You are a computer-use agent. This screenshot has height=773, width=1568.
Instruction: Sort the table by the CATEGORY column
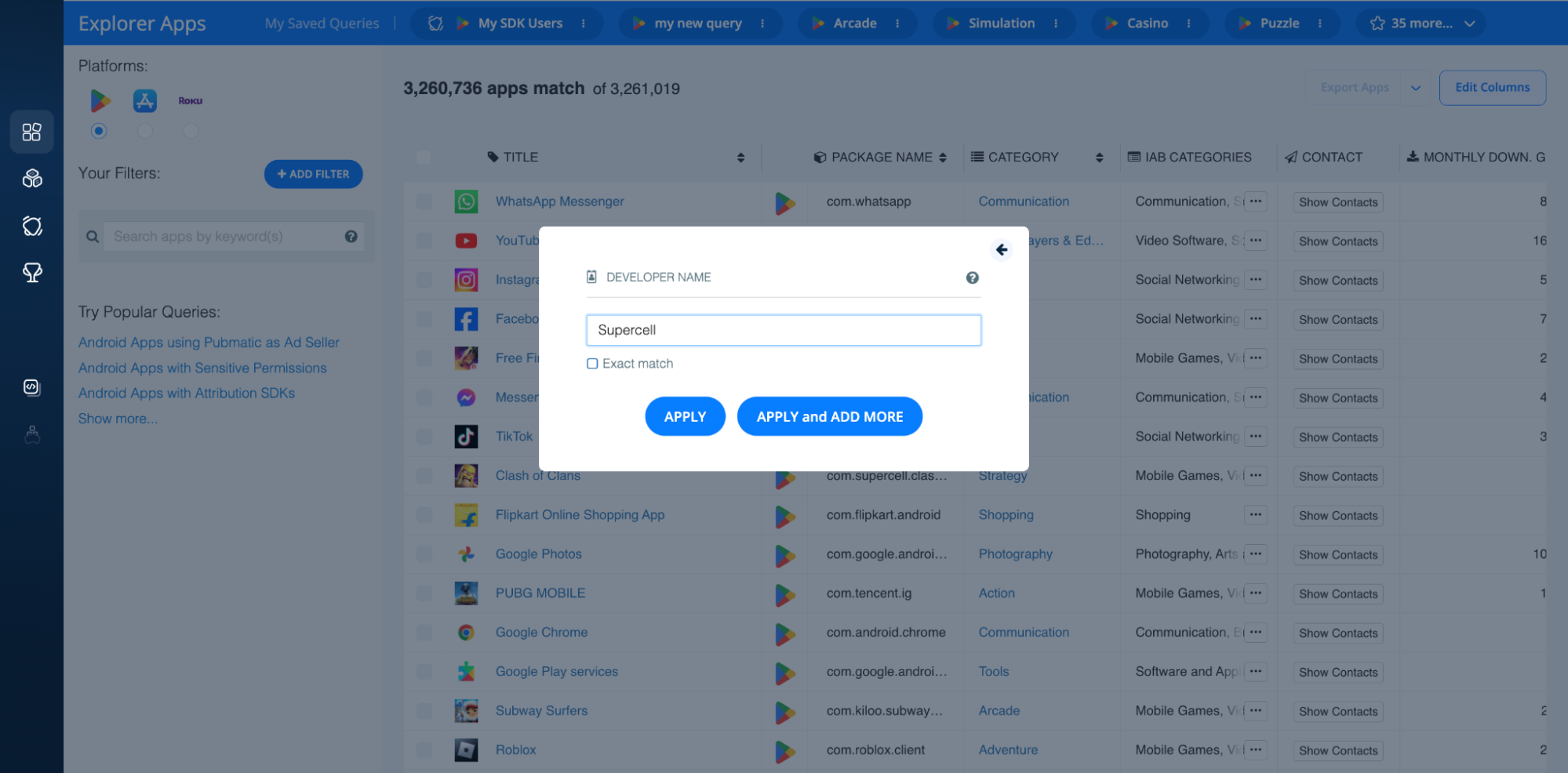click(x=1099, y=158)
